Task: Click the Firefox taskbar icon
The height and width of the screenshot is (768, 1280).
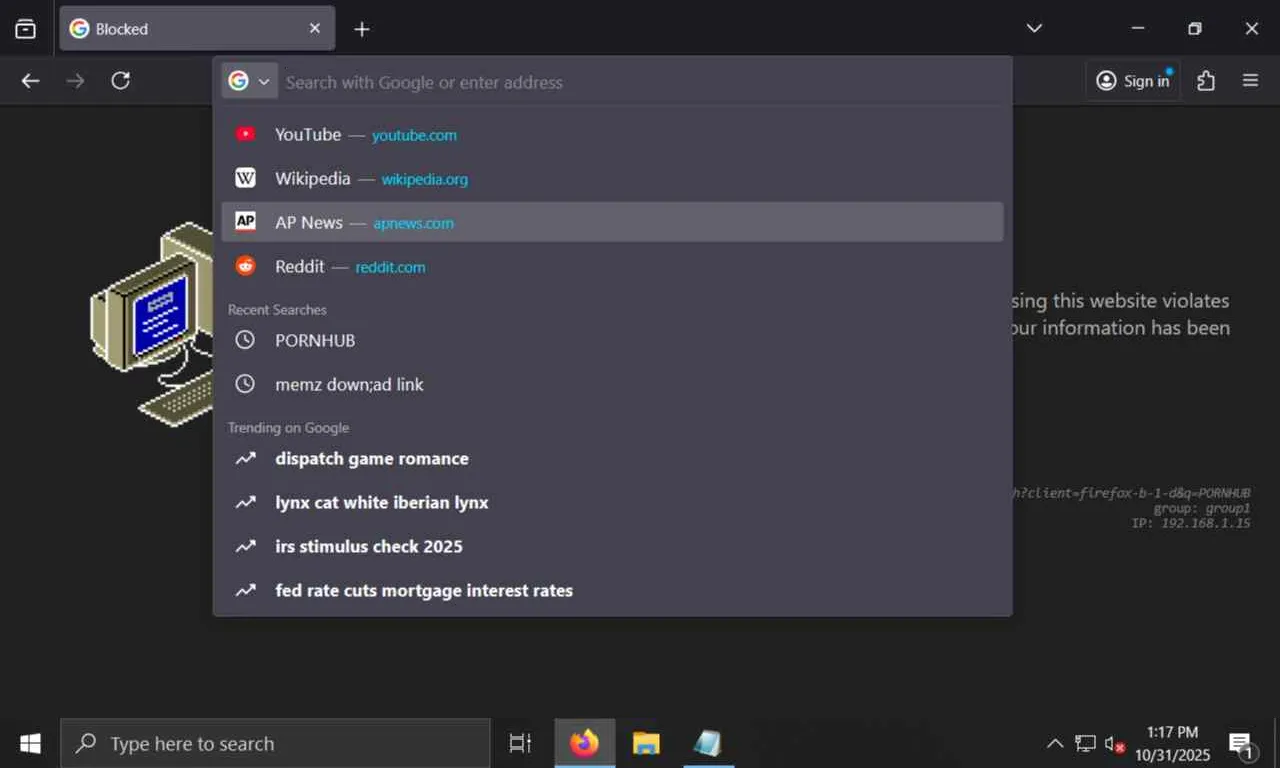Action: (x=584, y=743)
